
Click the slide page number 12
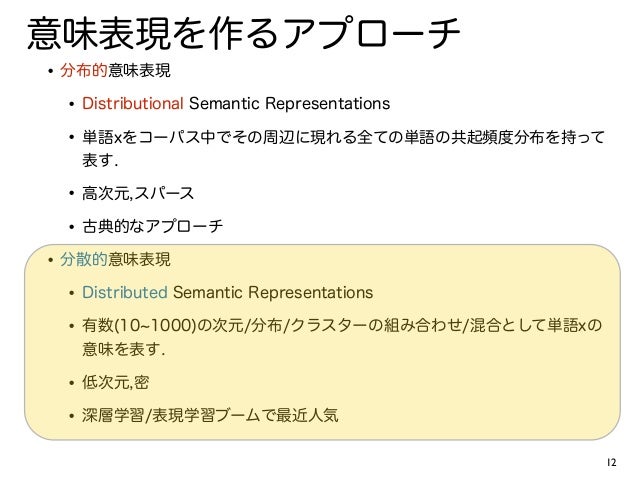pos(611,462)
